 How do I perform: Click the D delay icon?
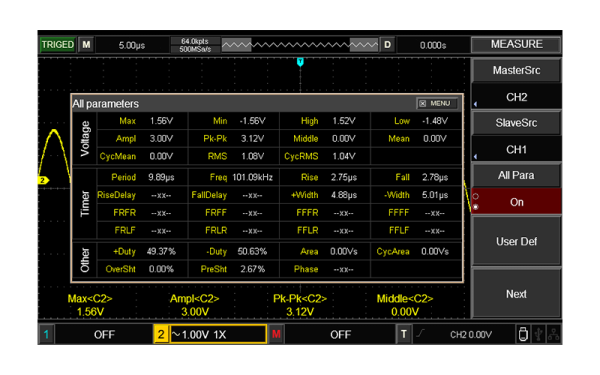[x=387, y=45]
